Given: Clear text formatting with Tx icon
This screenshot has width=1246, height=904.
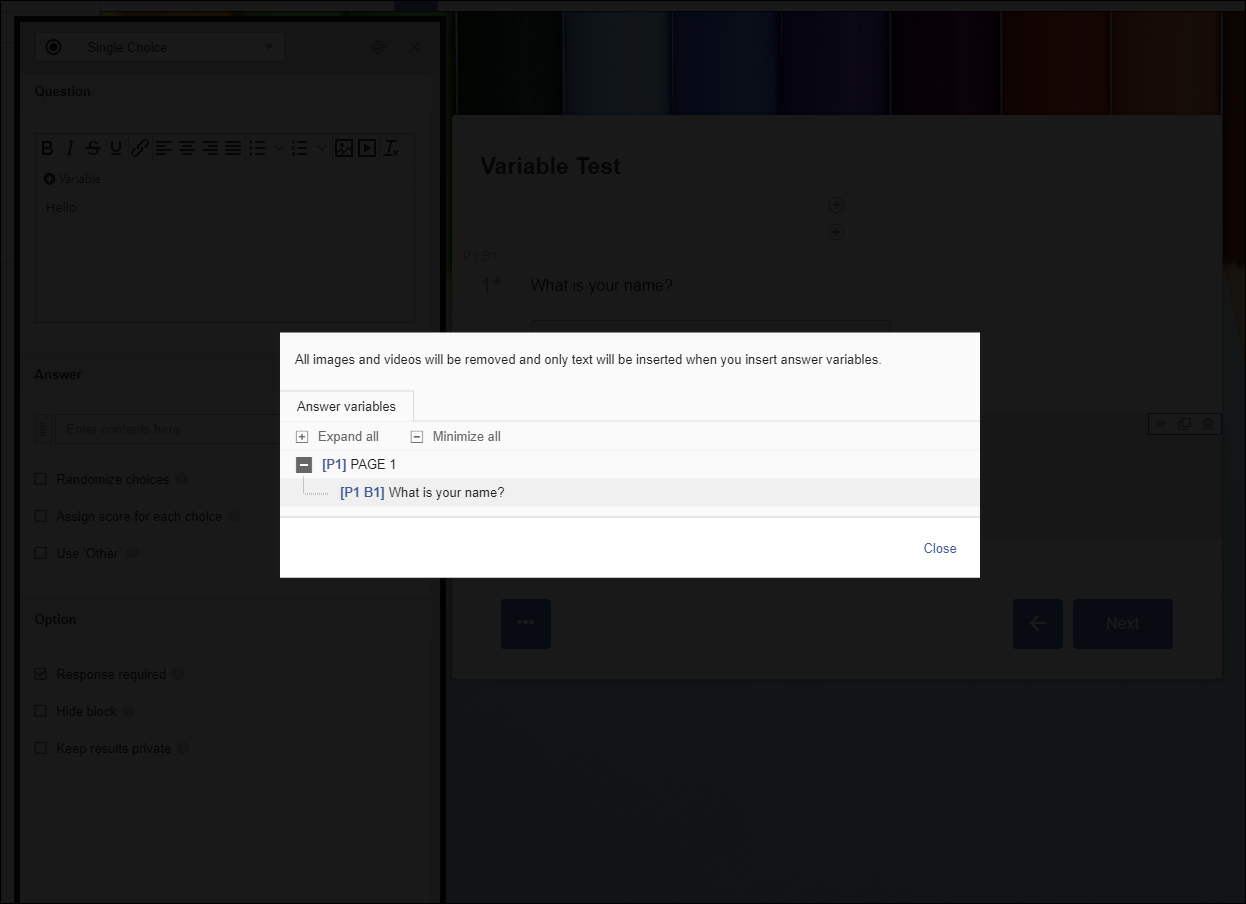Looking at the screenshot, I should [391, 148].
